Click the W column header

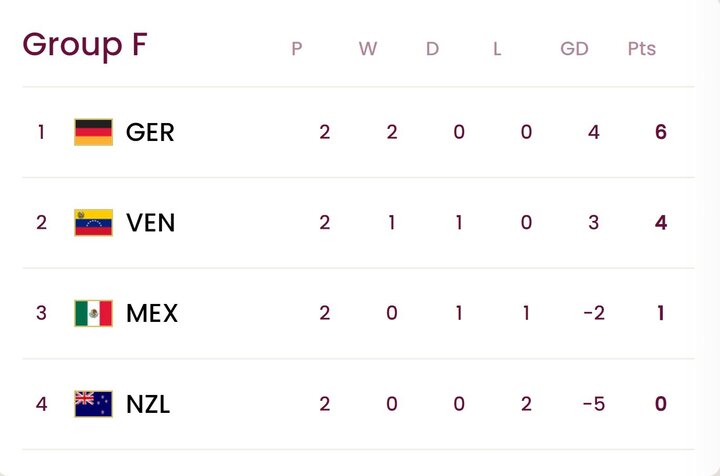tap(368, 48)
